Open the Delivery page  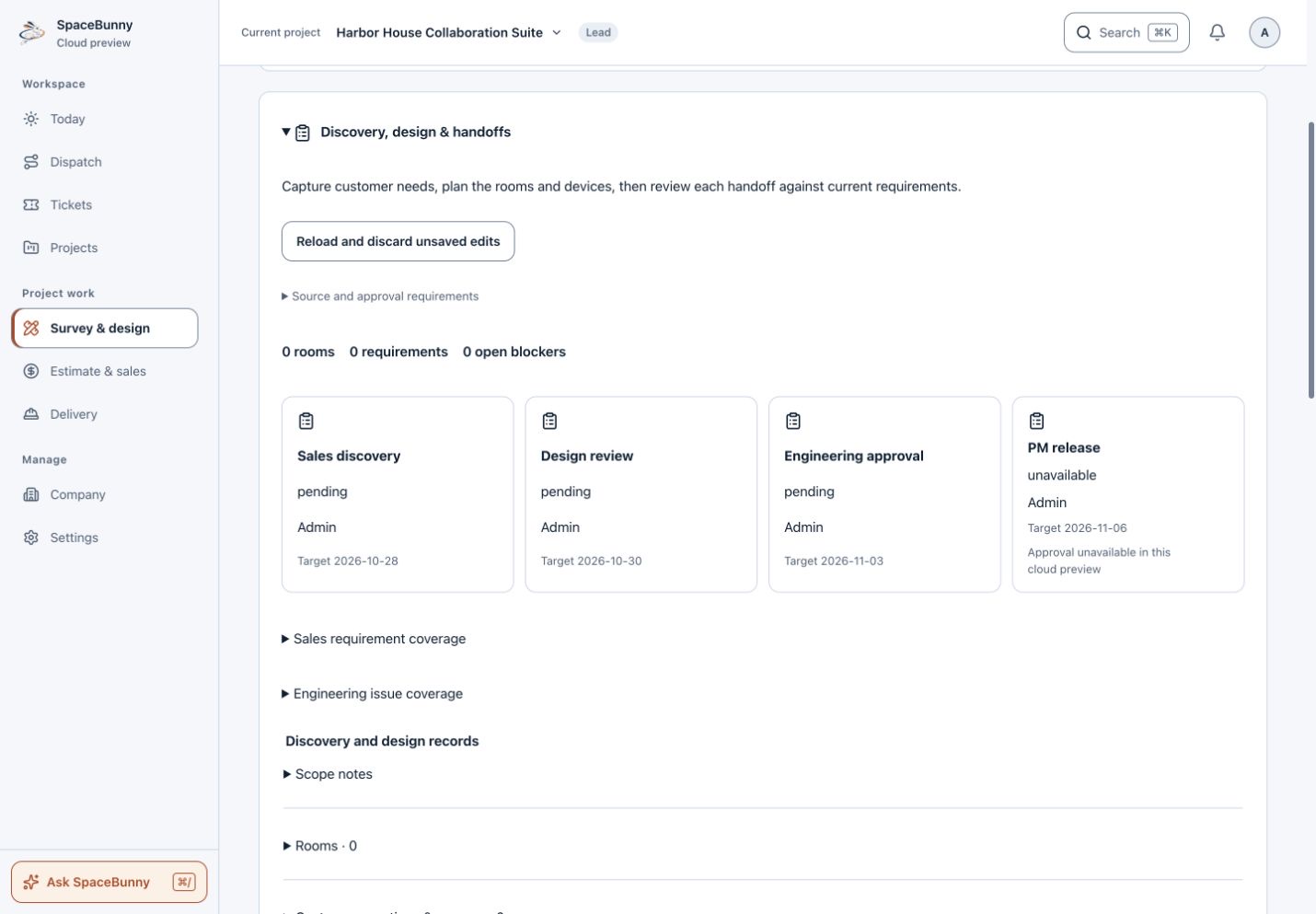(105, 414)
